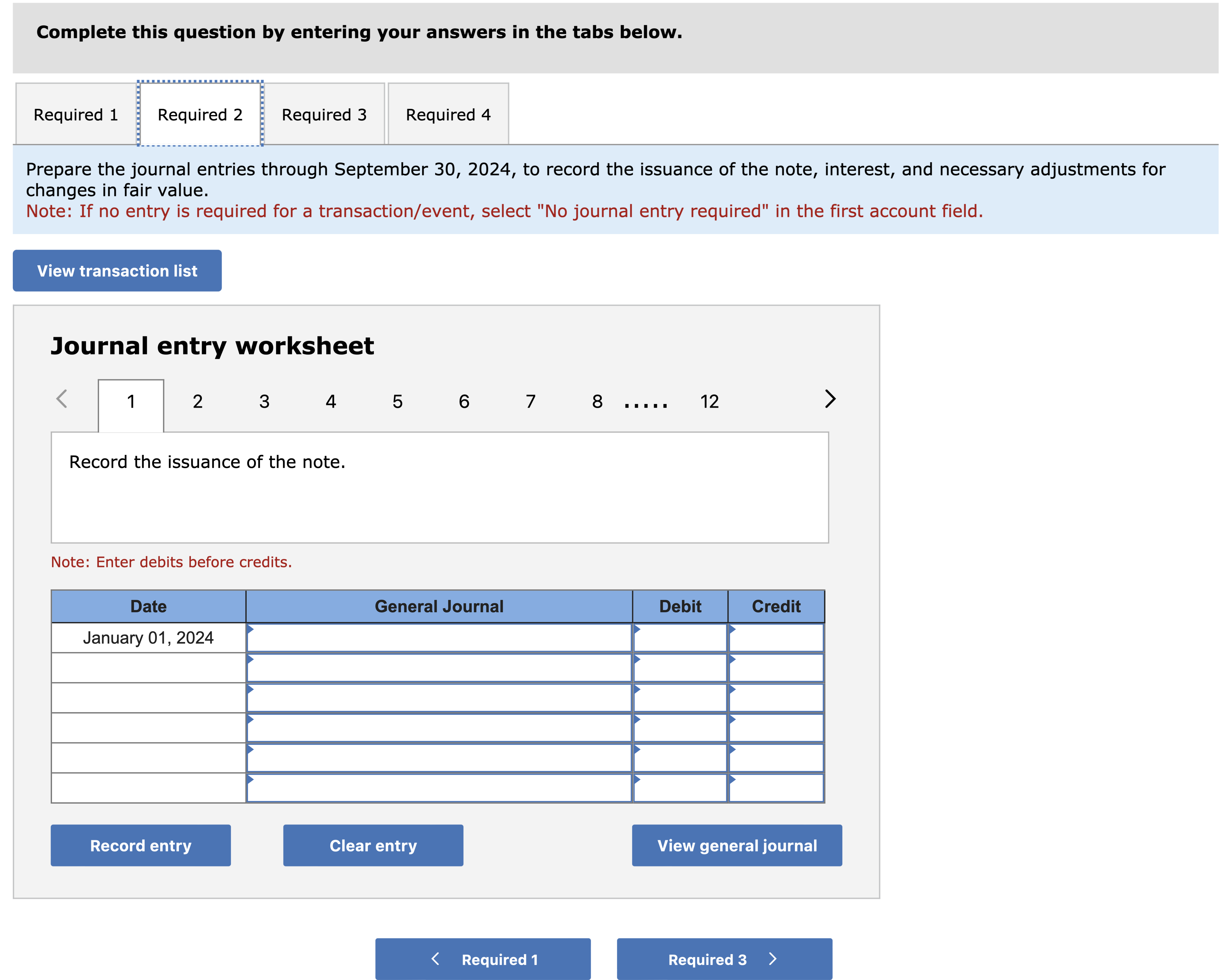Click the second row Credit field
The width and height of the screenshot is (1227, 980).
(776, 668)
